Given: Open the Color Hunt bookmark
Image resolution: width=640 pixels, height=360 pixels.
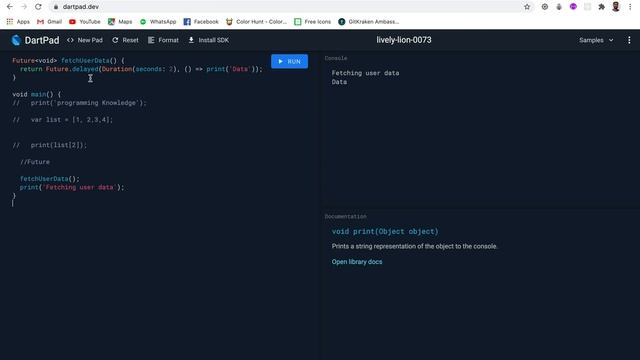Looking at the screenshot, I should point(256,22).
